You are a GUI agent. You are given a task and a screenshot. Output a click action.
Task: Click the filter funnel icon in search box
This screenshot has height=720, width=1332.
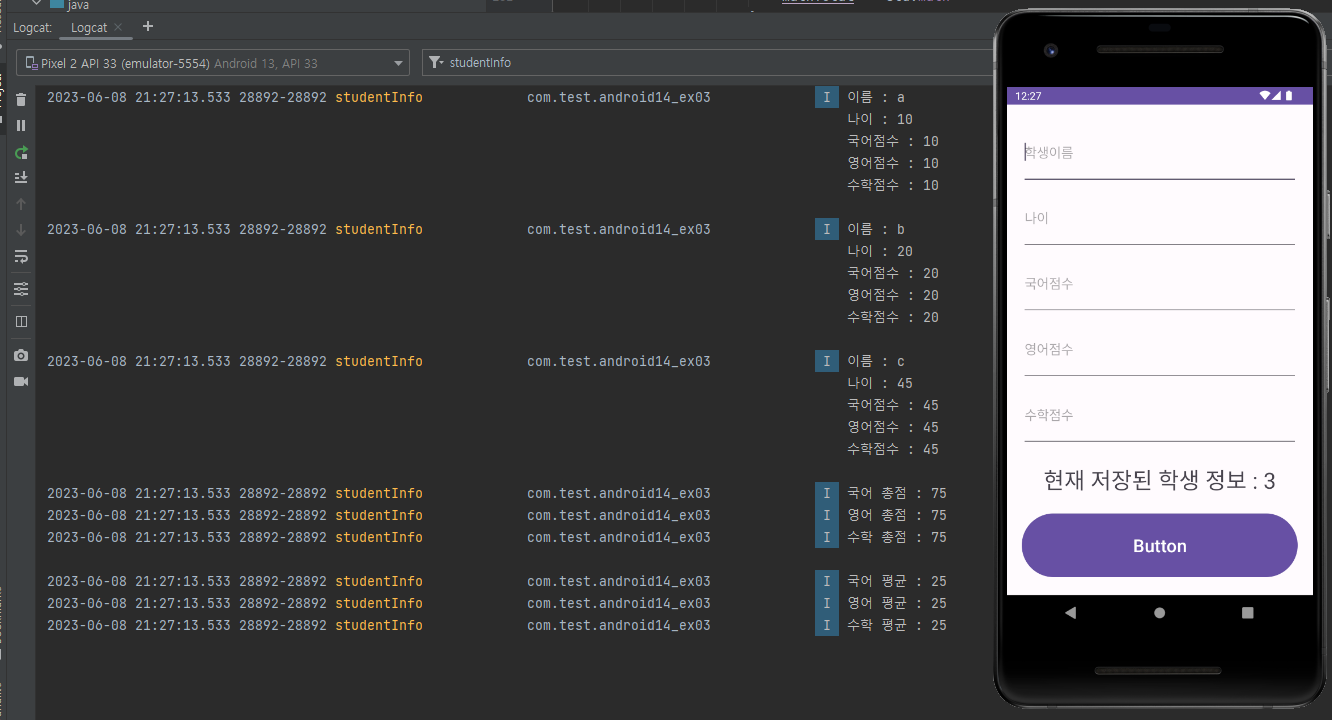coord(435,63)
